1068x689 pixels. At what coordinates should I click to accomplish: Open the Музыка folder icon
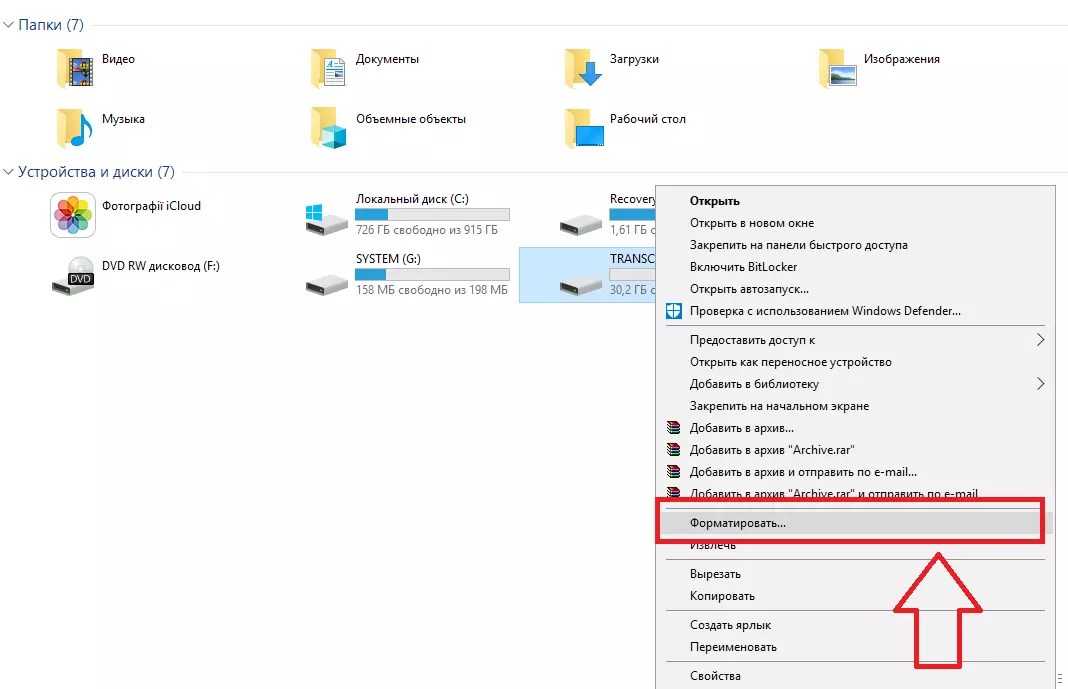(x=74, y=128)
